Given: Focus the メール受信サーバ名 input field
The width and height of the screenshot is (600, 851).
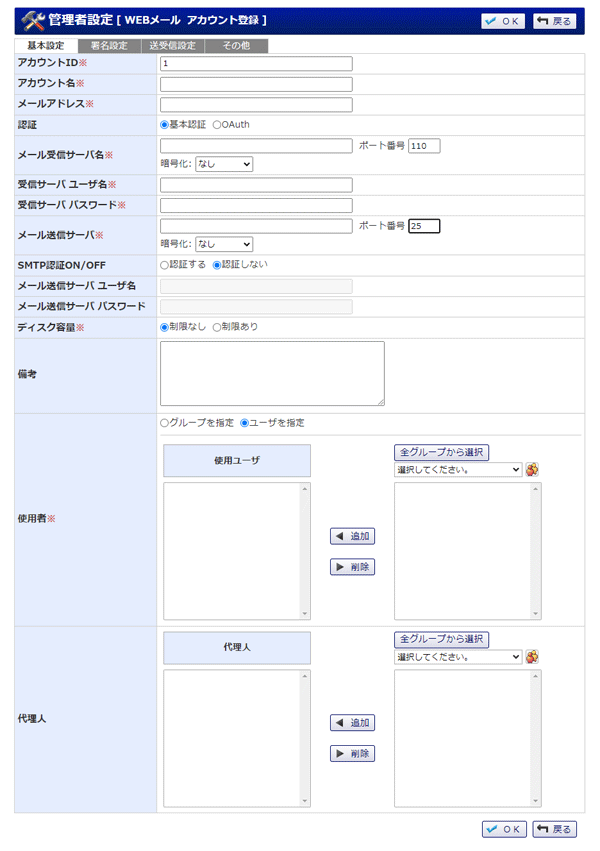Looking at the screenshot, I should pyautogui.click(x=256, y=145).
